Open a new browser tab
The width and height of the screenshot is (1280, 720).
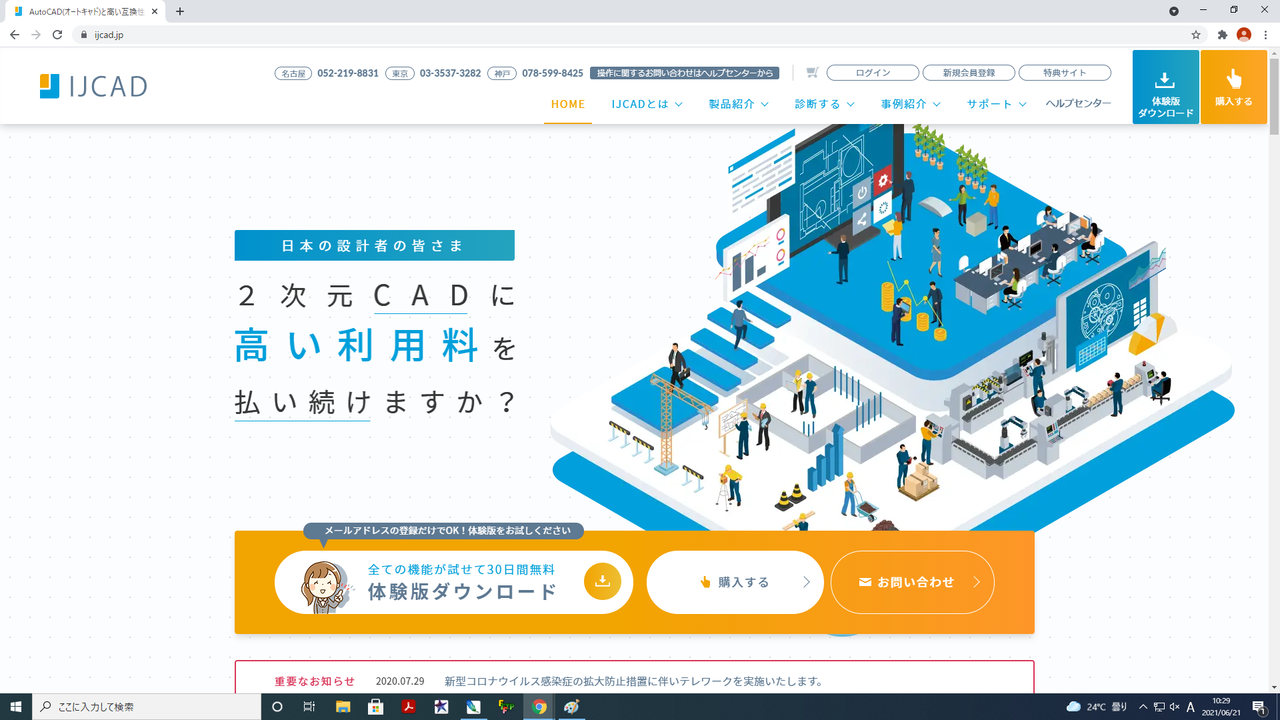tap(180, 11)
